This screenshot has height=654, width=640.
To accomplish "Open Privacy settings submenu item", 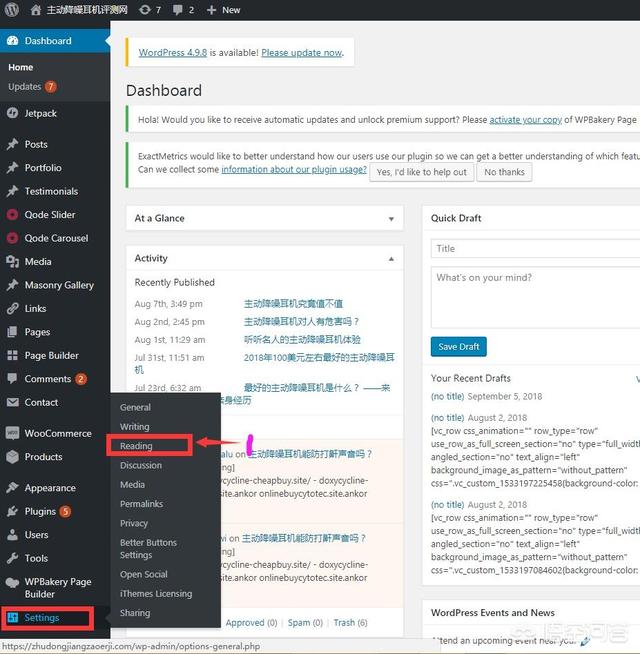I will point(134,523).
